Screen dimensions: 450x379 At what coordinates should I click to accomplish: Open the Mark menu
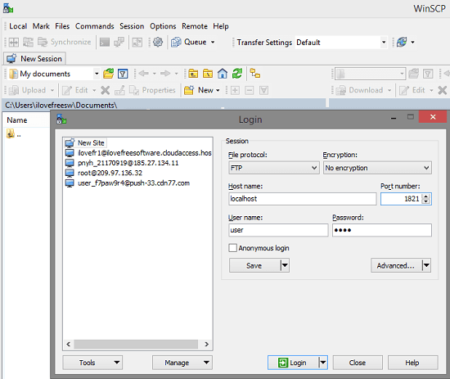click(x=41, y=26)
